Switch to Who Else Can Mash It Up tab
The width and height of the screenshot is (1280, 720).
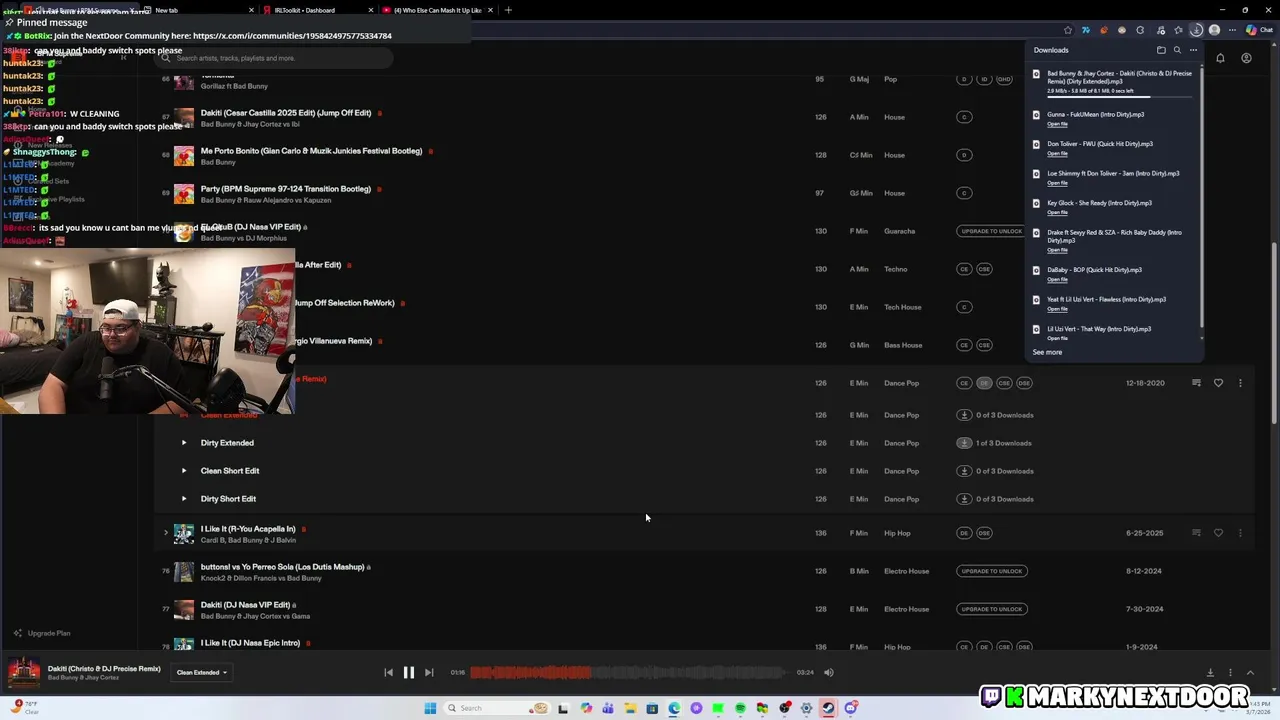point(438,10)
